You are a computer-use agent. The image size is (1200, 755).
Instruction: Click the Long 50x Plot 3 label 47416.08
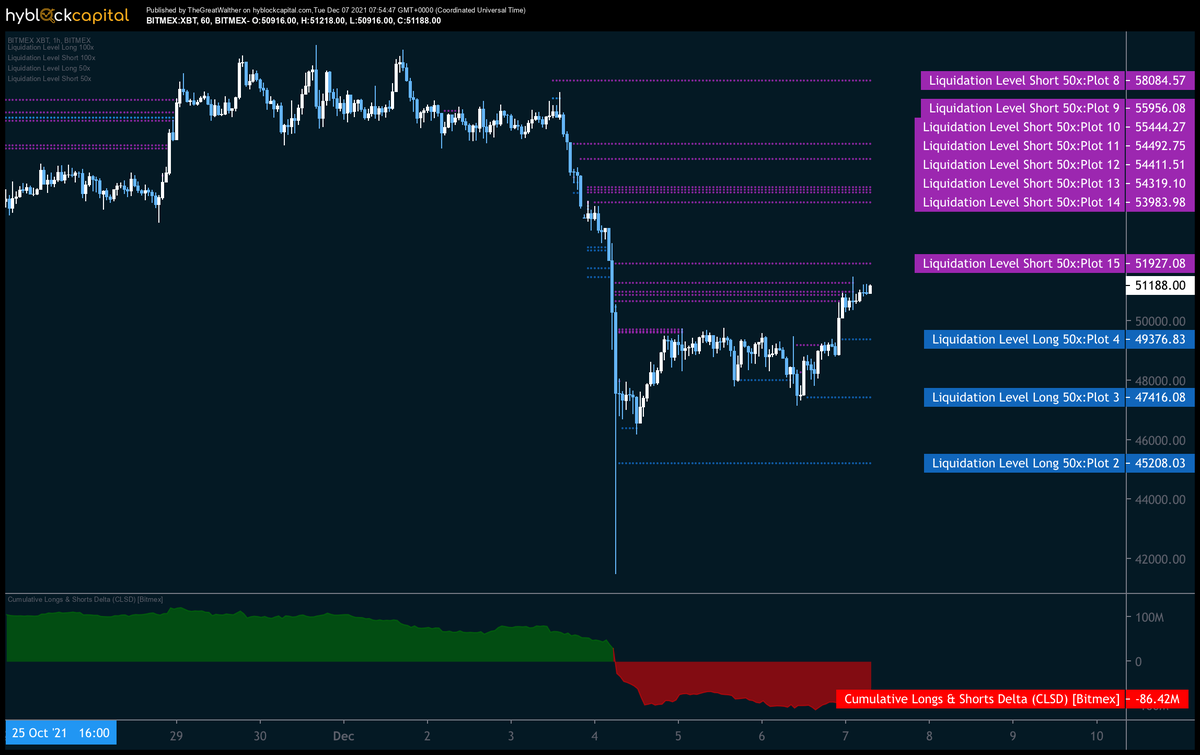point(1059,398)
